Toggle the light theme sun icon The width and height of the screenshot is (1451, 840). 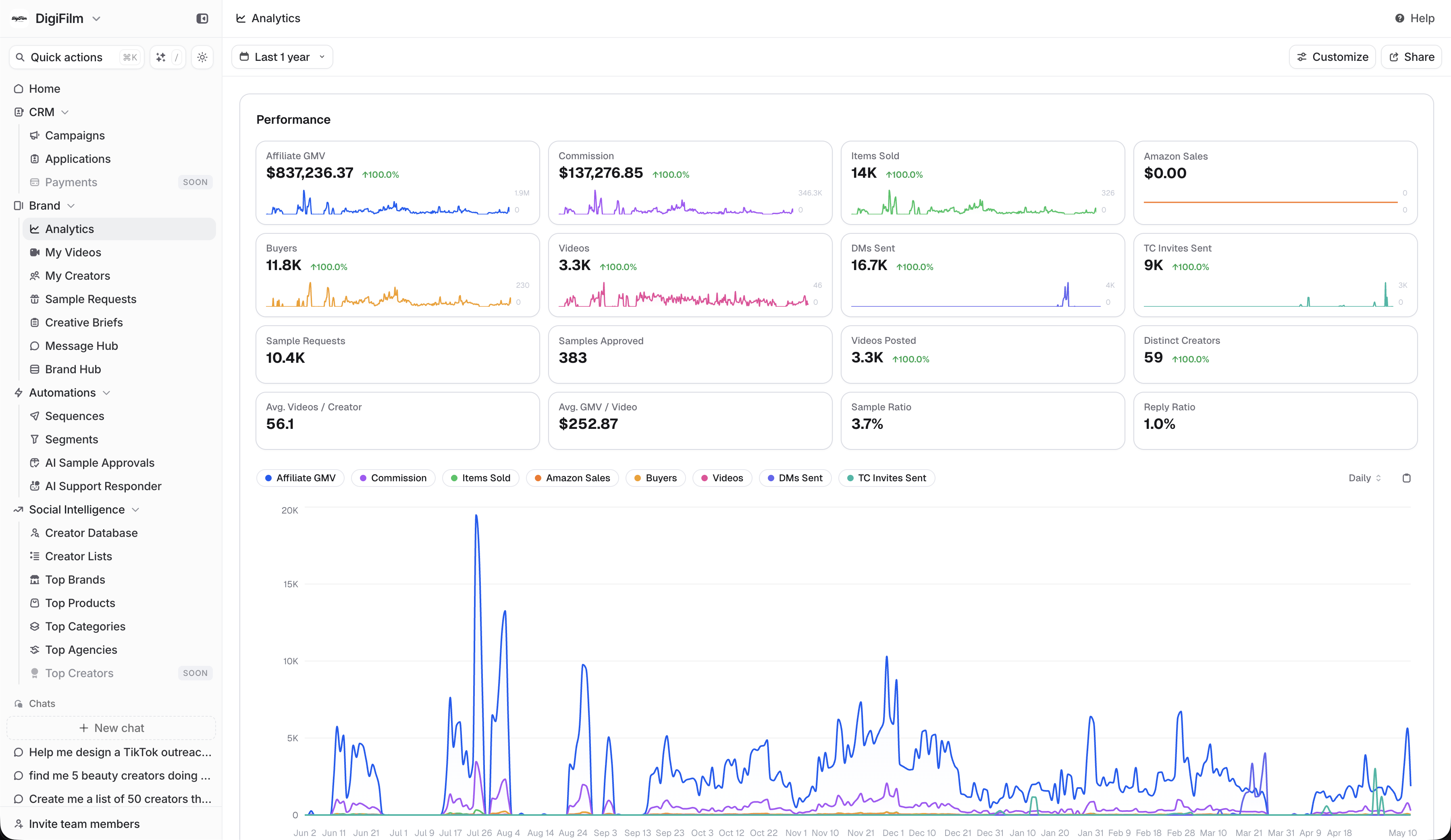coord(202,57)
